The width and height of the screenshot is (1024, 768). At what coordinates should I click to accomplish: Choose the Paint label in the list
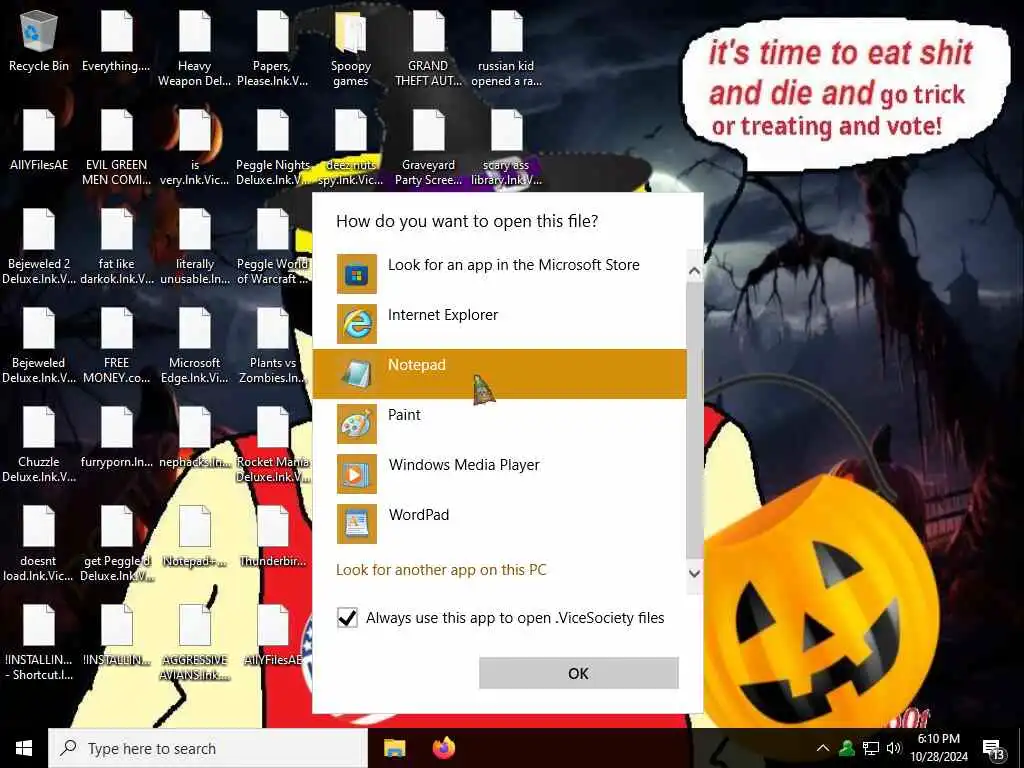[404, 415]
